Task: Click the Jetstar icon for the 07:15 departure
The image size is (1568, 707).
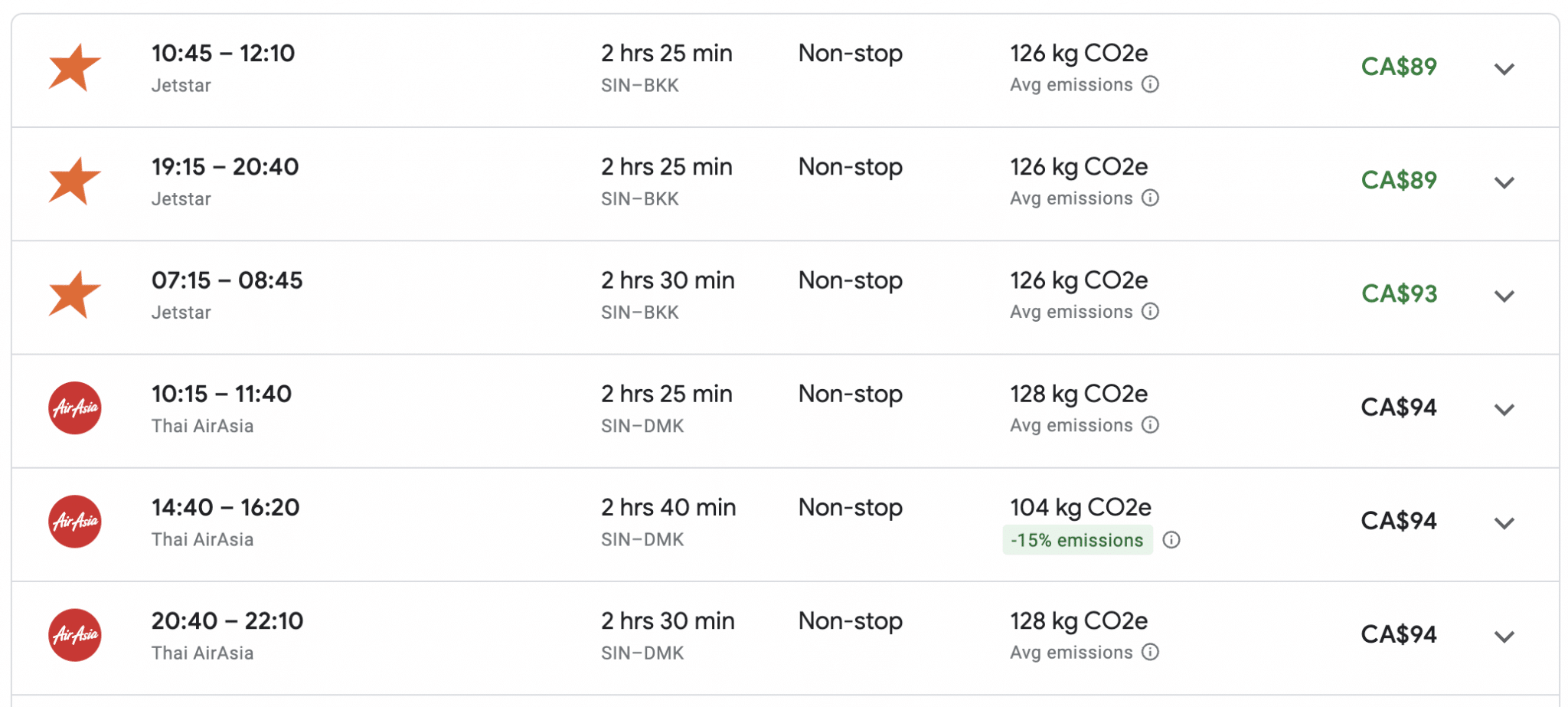Action: point(75,294)
